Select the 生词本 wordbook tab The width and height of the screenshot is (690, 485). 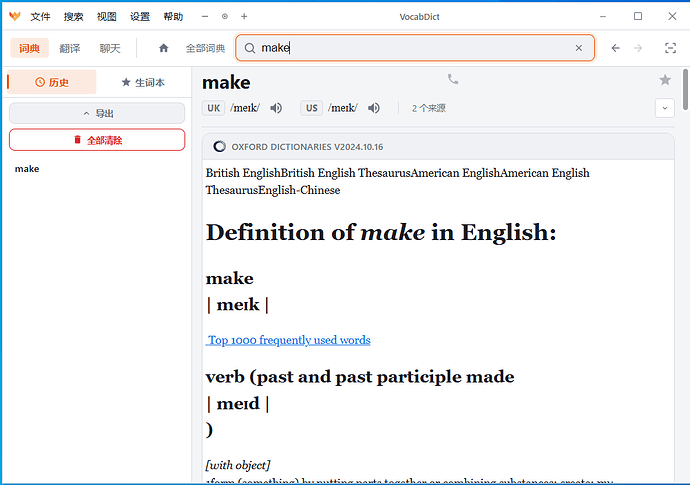coord(143,82)
